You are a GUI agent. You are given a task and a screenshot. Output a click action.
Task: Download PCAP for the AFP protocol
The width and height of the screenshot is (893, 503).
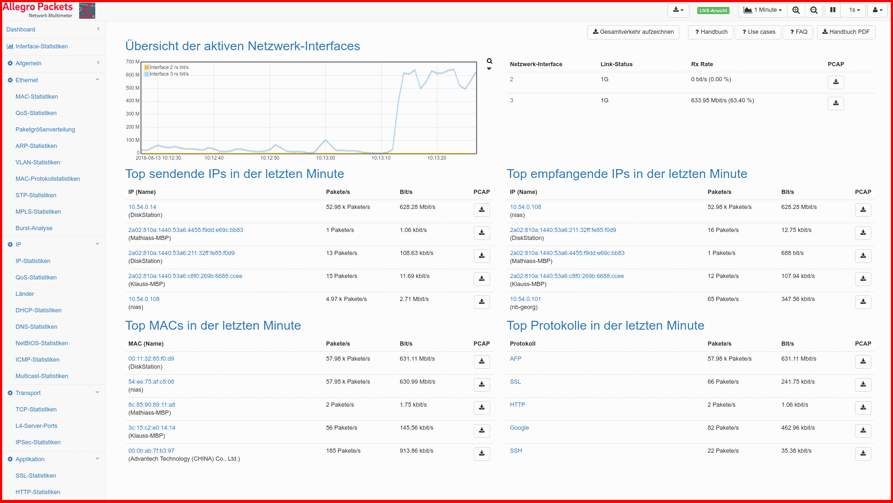[x=863, y=361]
